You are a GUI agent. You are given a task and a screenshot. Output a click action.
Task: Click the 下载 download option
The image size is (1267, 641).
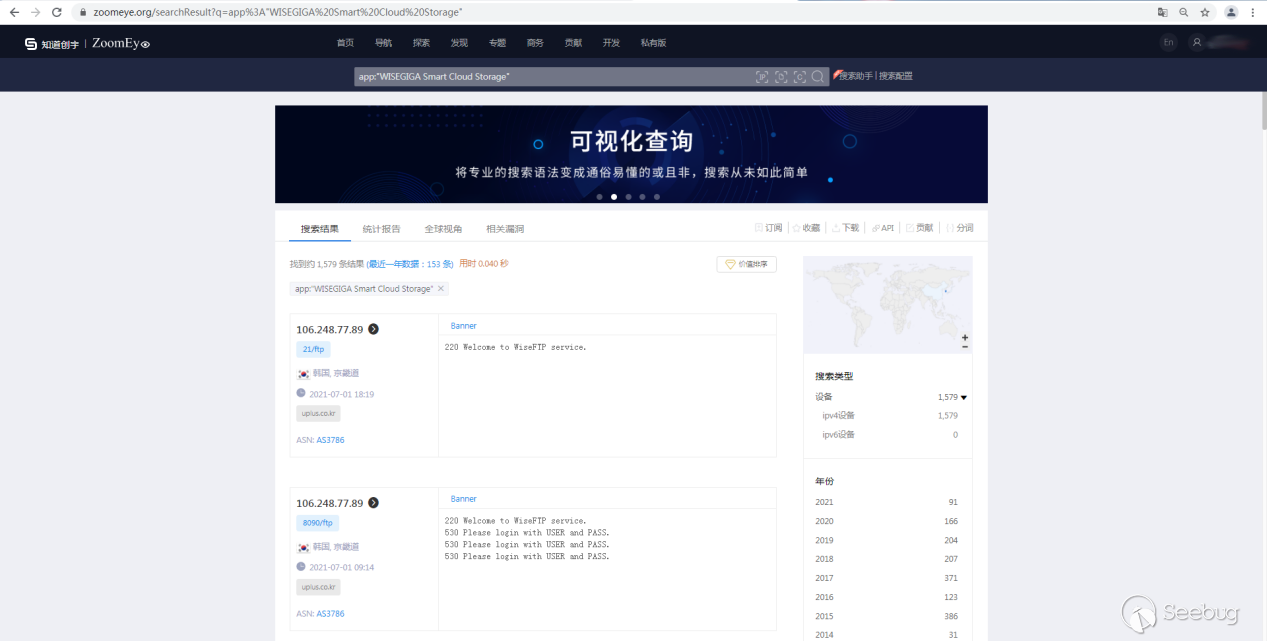[x=845, y=228]
